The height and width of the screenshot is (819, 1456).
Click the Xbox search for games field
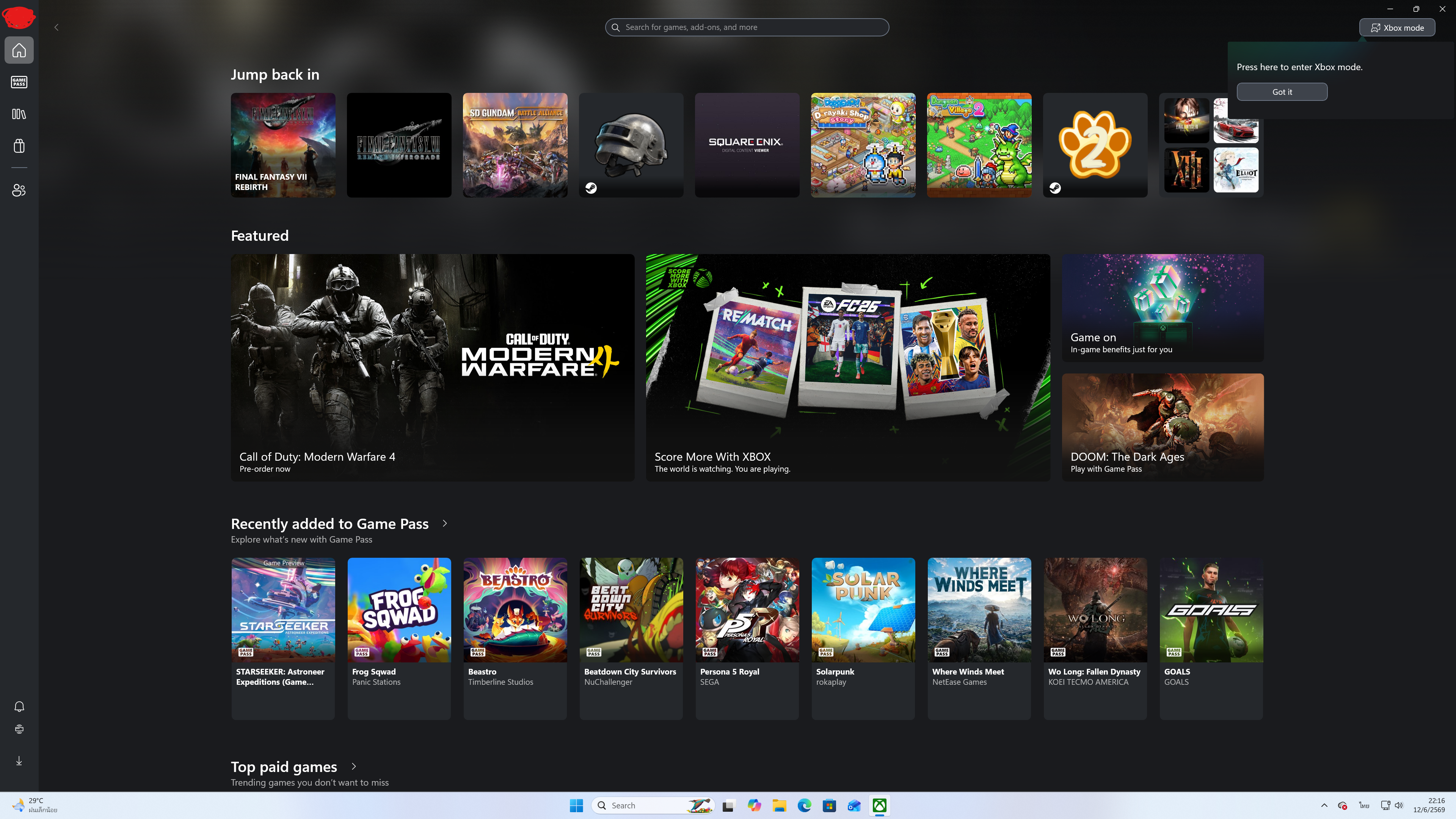(x=747, y=27)
